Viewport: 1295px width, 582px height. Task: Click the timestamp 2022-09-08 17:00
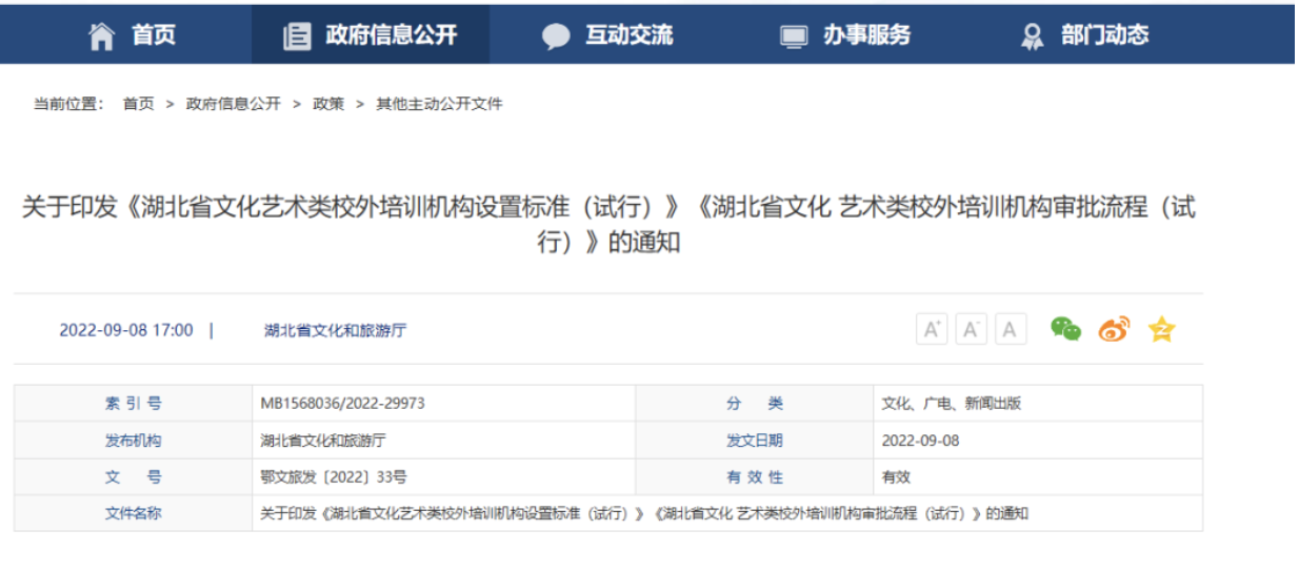click(x=126, y=330)
